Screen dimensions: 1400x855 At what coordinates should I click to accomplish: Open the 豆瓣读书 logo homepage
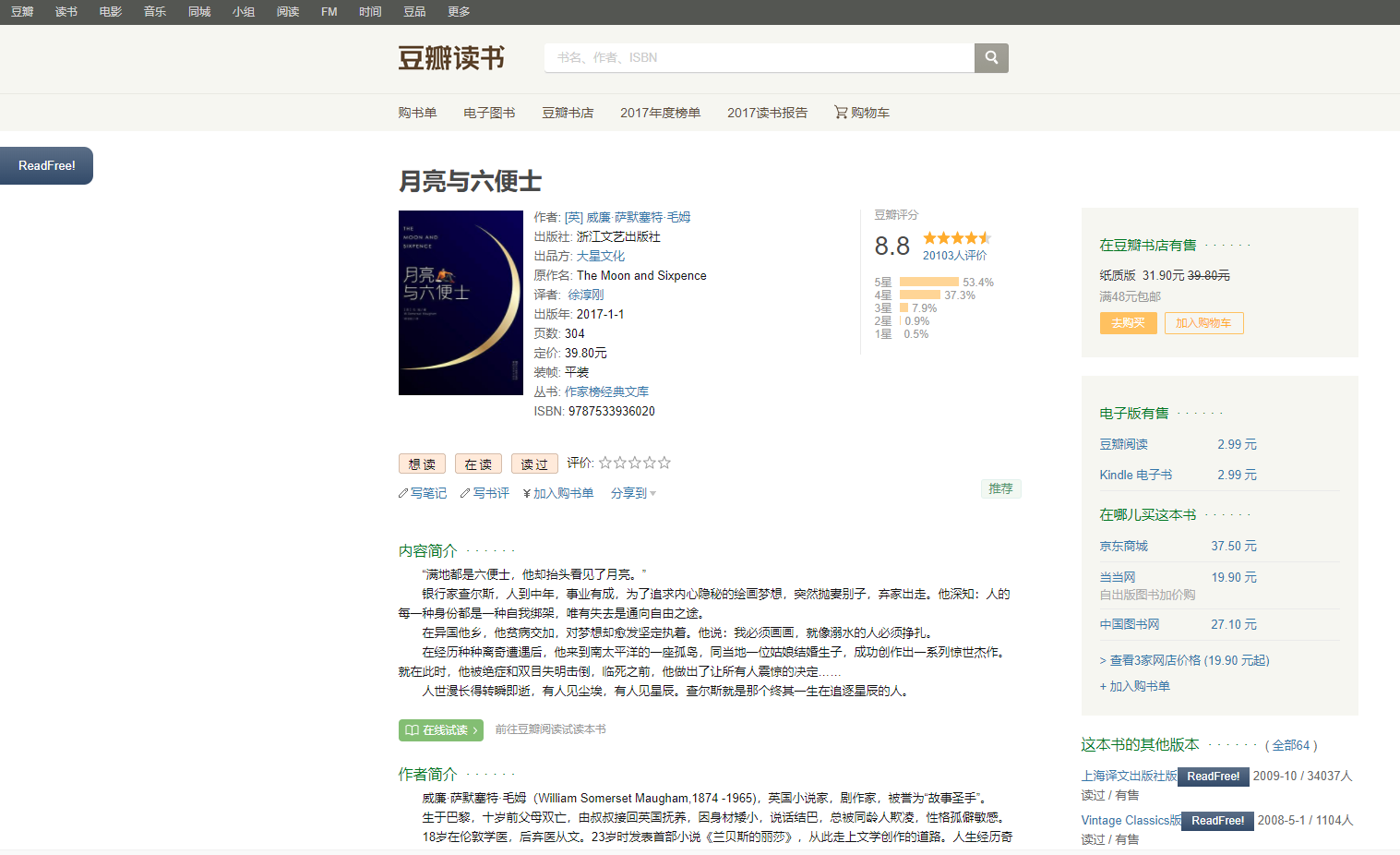451,58
